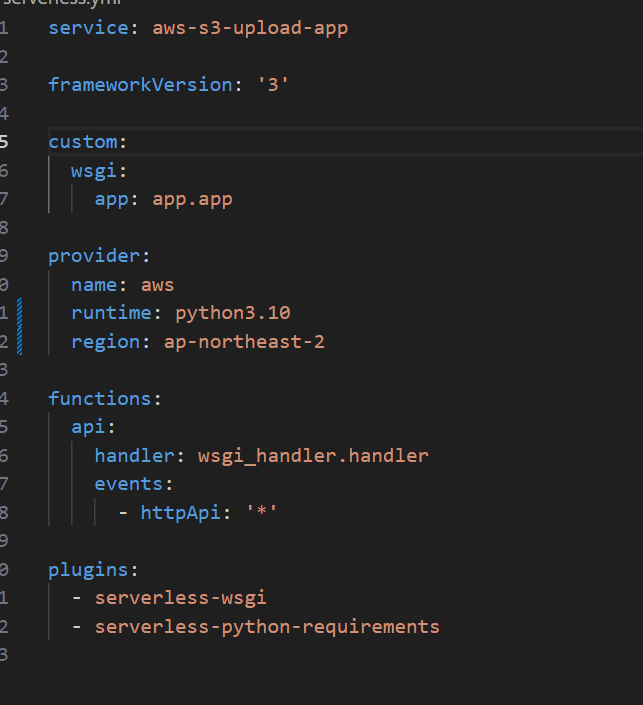Click the plugins: key
The image size is (643, 705).
tap(94, 570)
